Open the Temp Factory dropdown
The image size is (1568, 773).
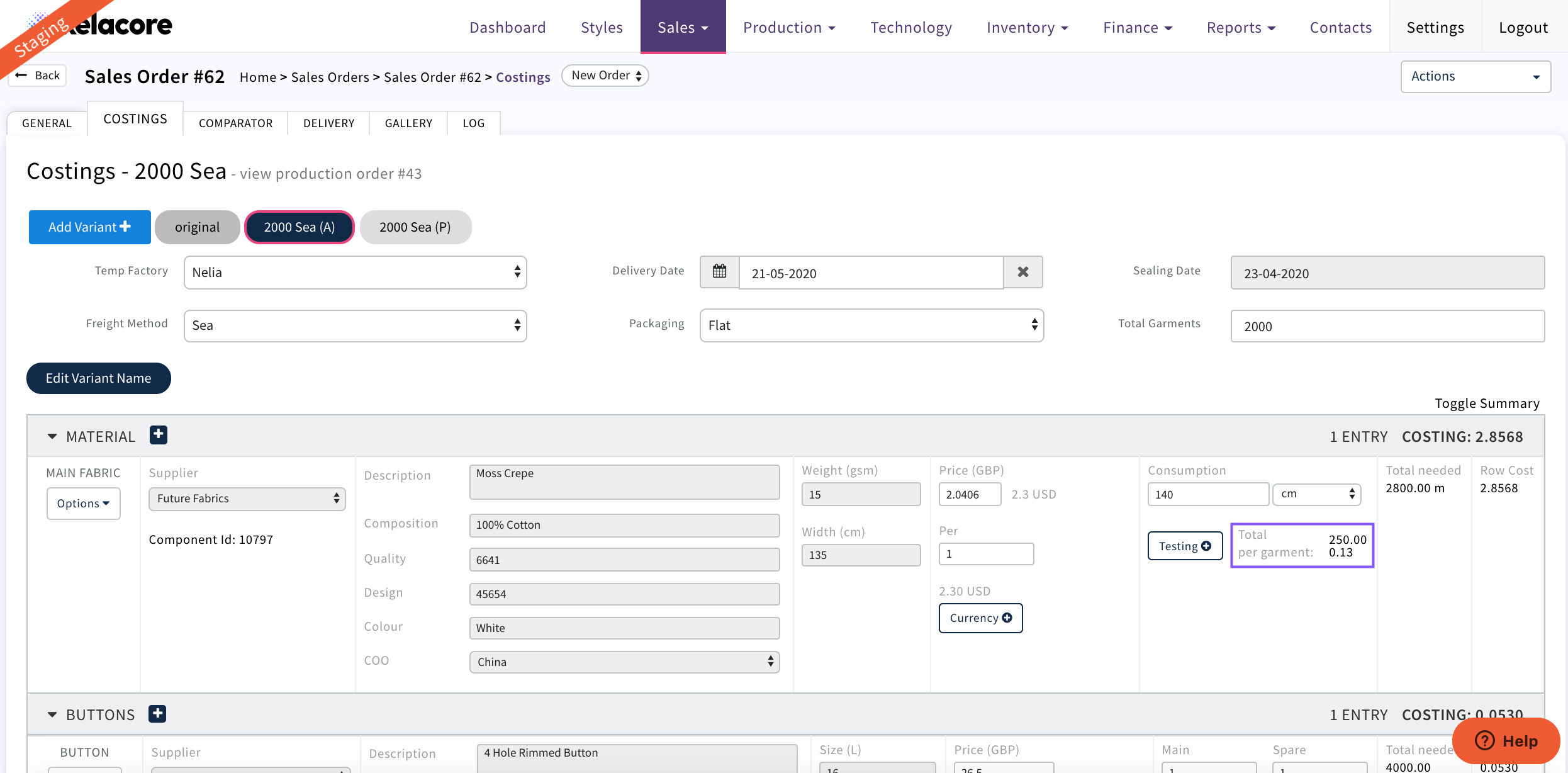click(356, 273)
